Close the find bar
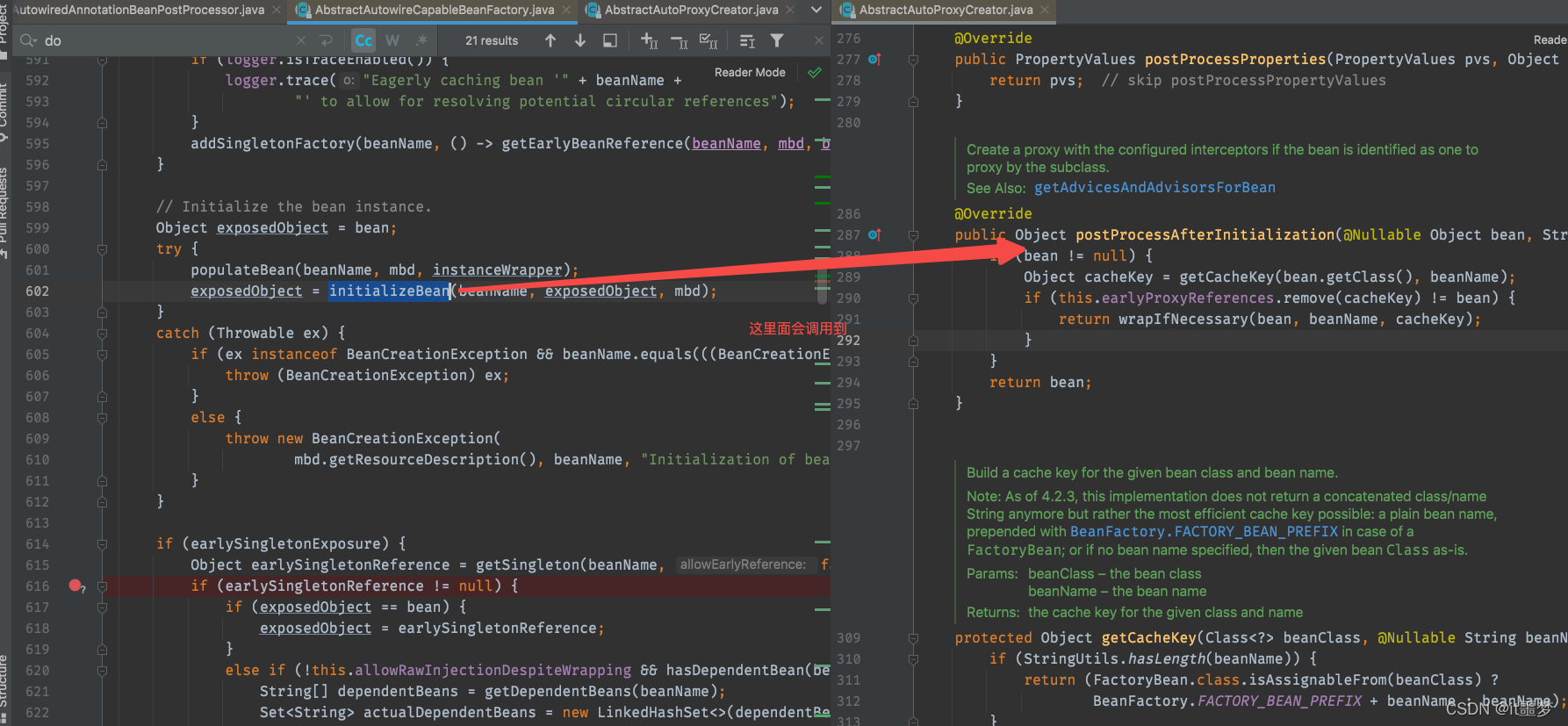The width and height of the screenshot is (1568, 726). (819, 40)
